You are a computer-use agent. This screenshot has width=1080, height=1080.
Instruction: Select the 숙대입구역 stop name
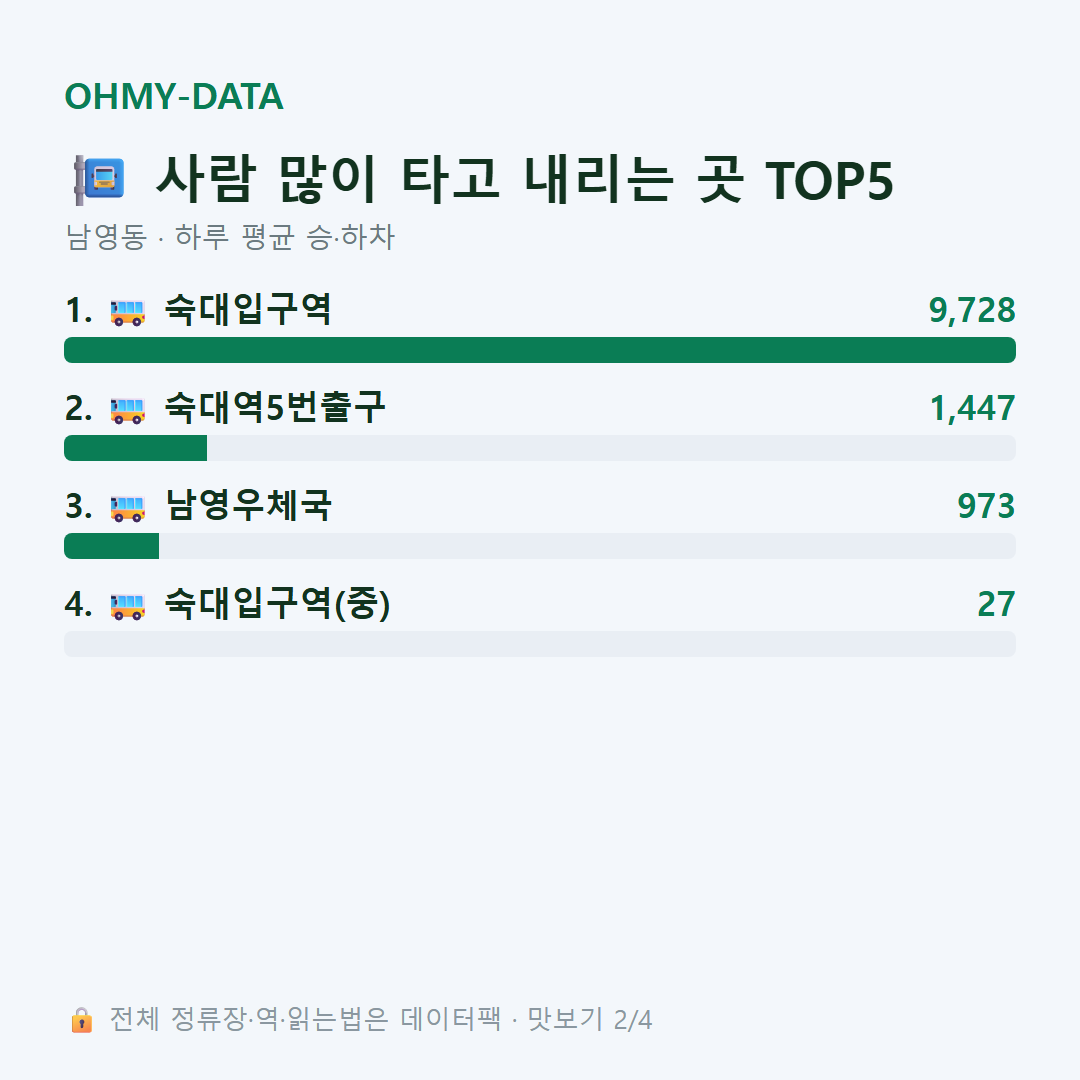coord(248,309)
